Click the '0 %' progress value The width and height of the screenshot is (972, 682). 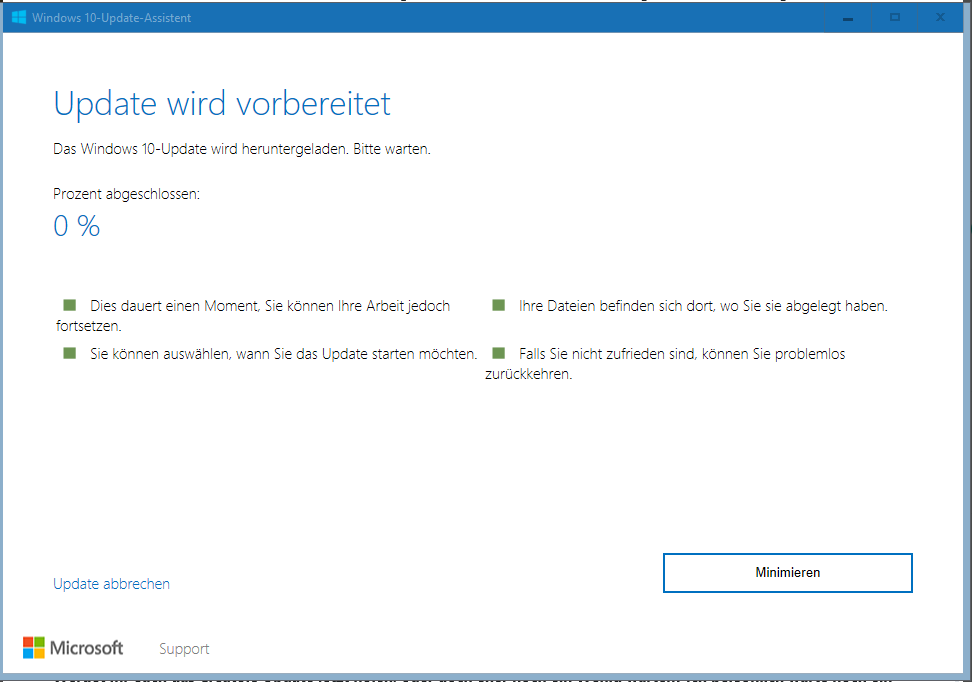pyautogui.click(x=77, y=226)
